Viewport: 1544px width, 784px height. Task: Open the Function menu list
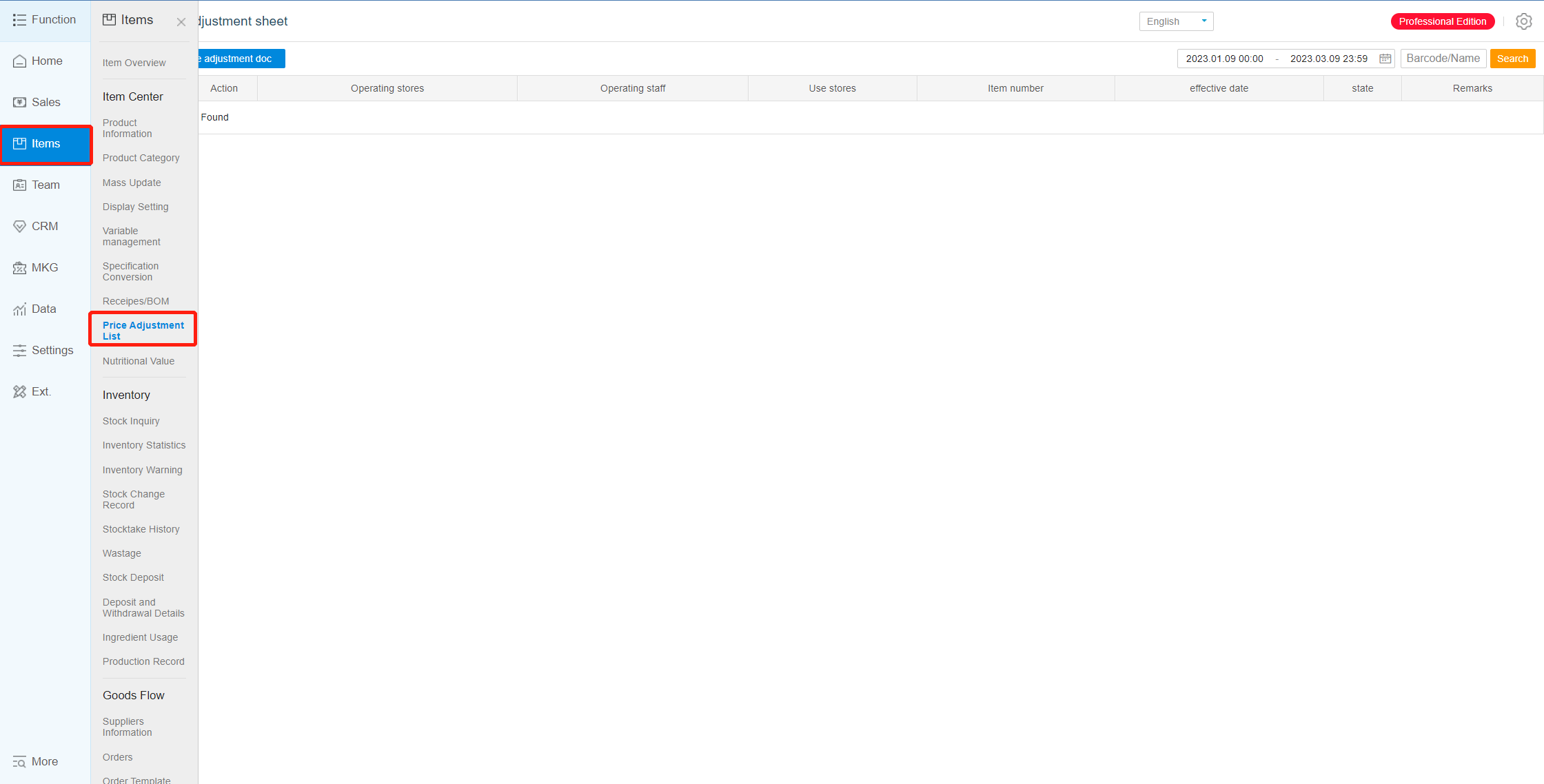click(x=45, y=20)
